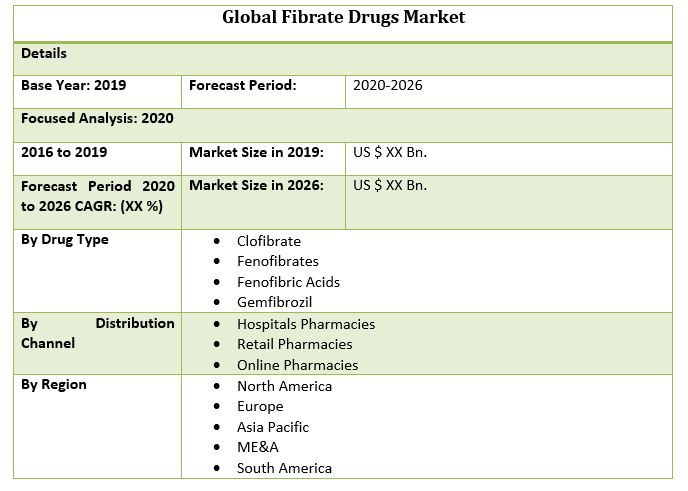Image resolution: width=688 pixels, height=491 pixels.
Task: Select the 2020-2026 forecast period value
Action: (x=388, y=85)
